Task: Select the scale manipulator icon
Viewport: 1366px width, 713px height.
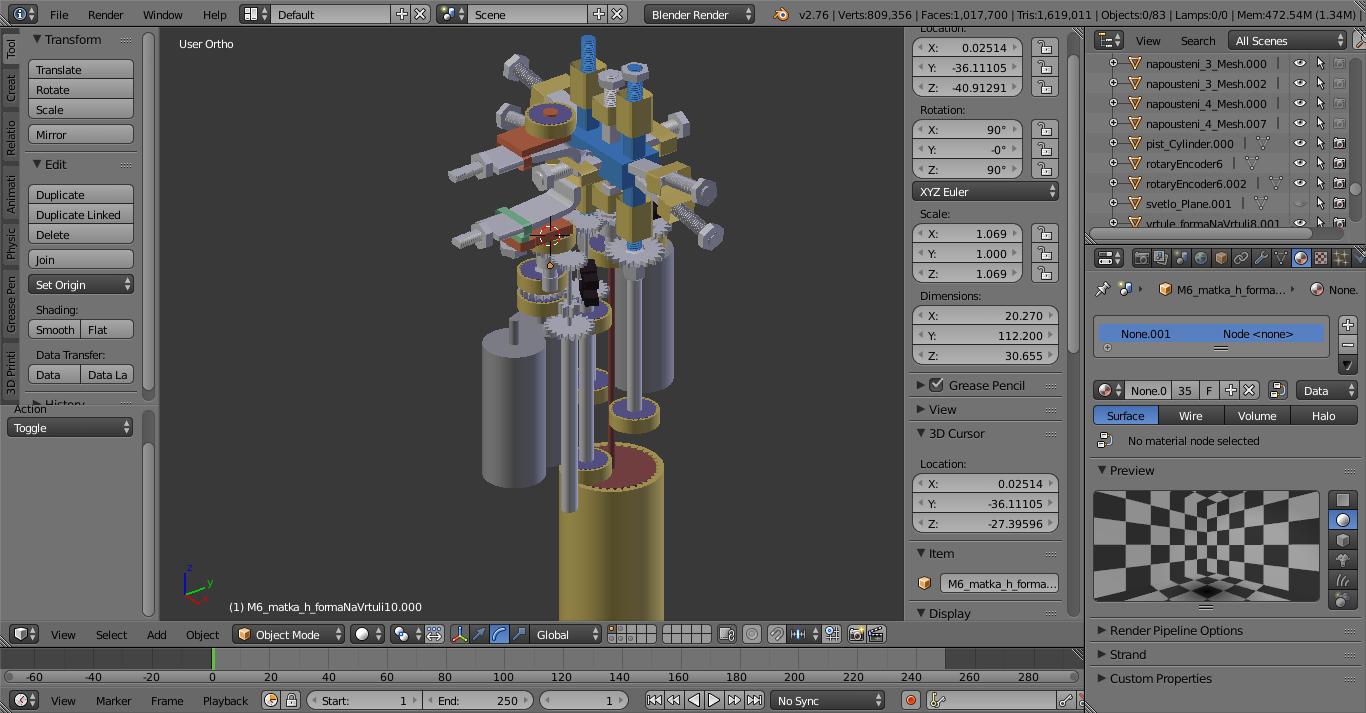Action: coord(519,634)
